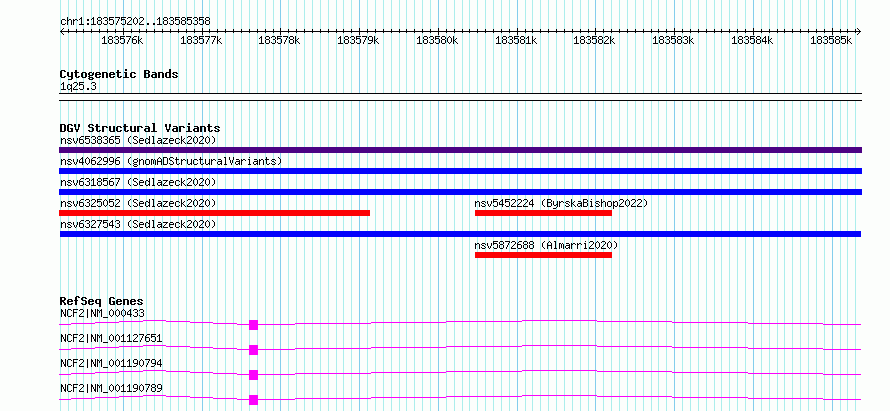Open the nsv6318567 (Sedlazeck2020) label
This screenshot has height=411, width=890.
tap(138, 182)
